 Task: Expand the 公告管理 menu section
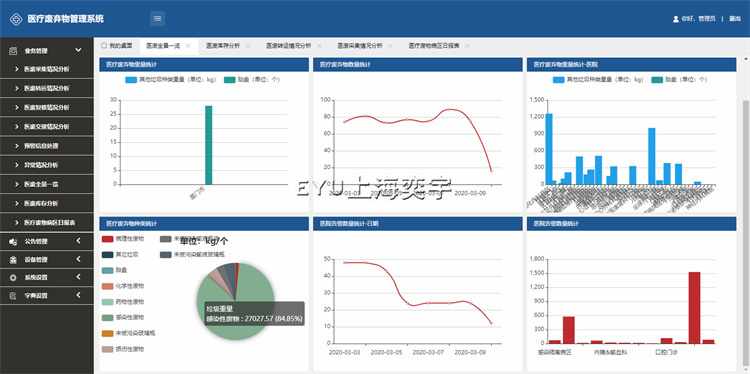tap(78, 242)
